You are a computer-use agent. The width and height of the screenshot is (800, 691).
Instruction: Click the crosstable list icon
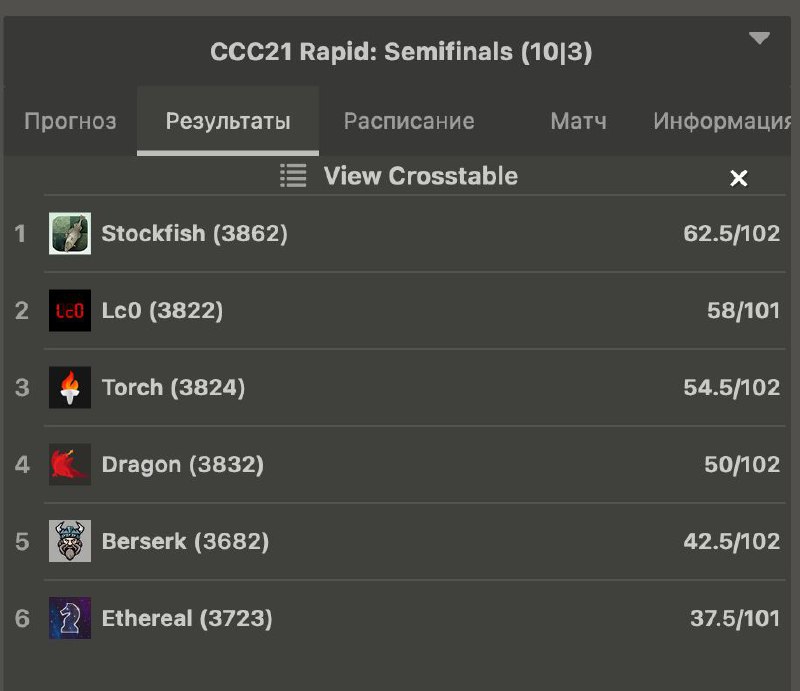point(293,176)
